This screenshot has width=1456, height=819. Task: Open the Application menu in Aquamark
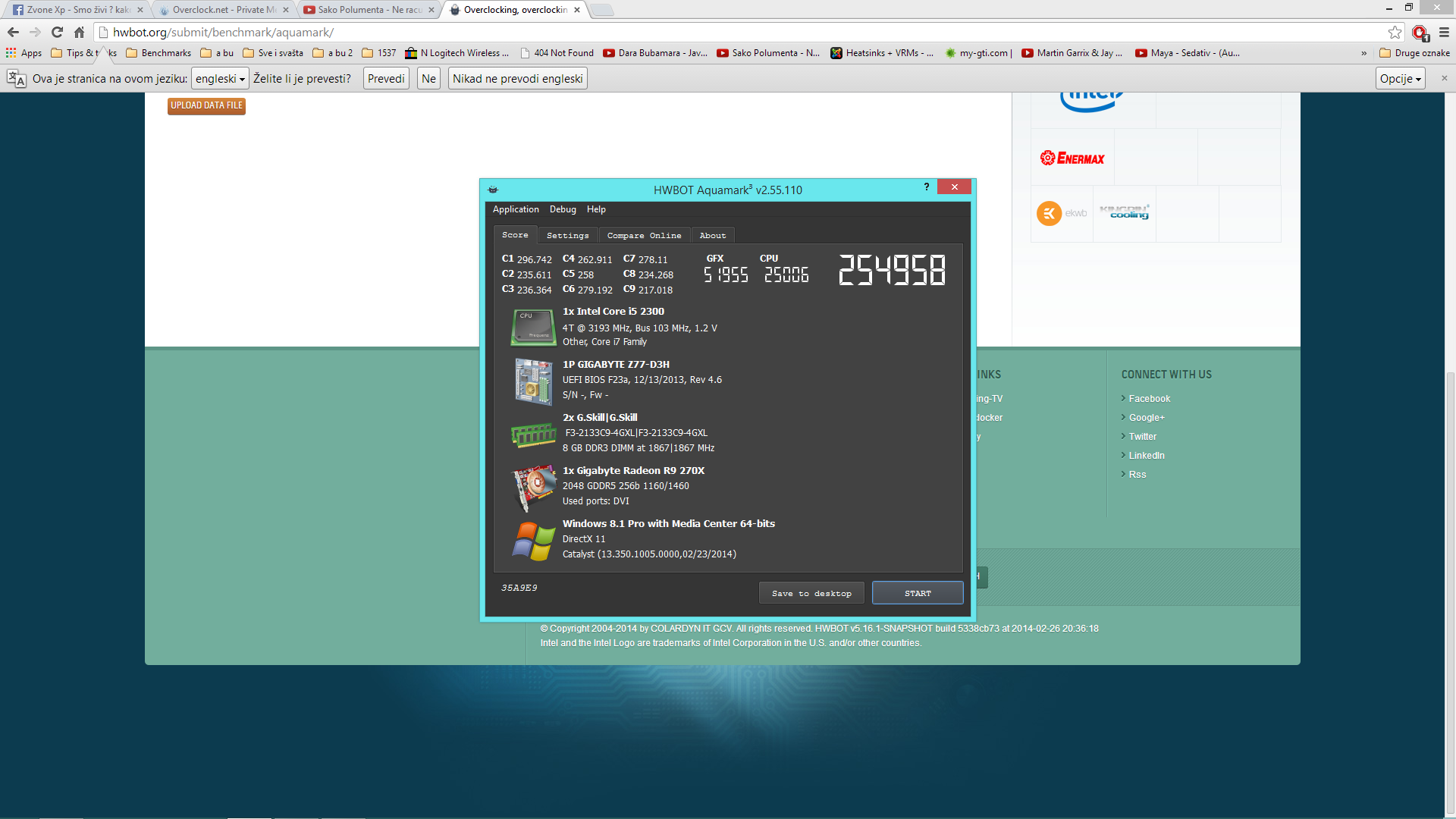(516, 209)
